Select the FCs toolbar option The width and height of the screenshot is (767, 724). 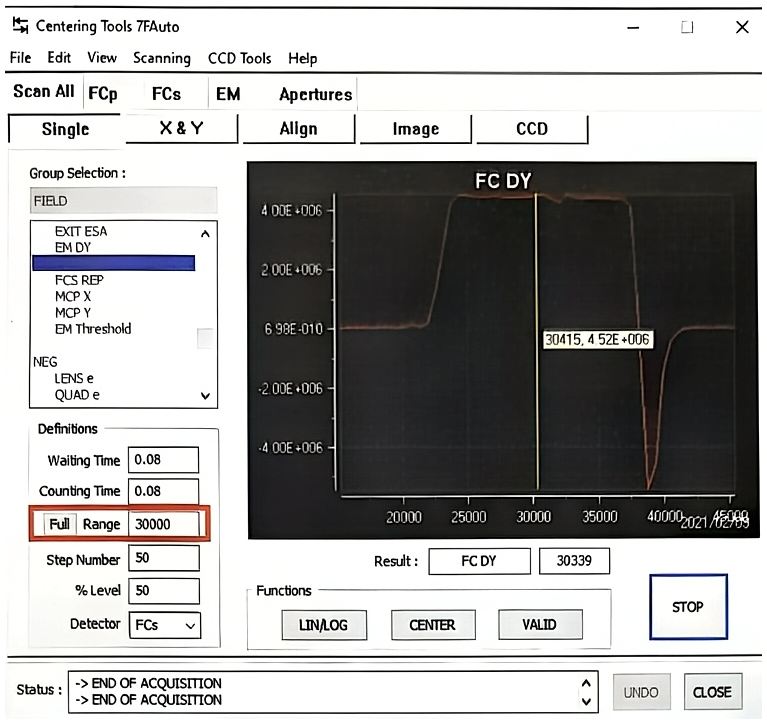pyautogui.click(x=166, y=93)
